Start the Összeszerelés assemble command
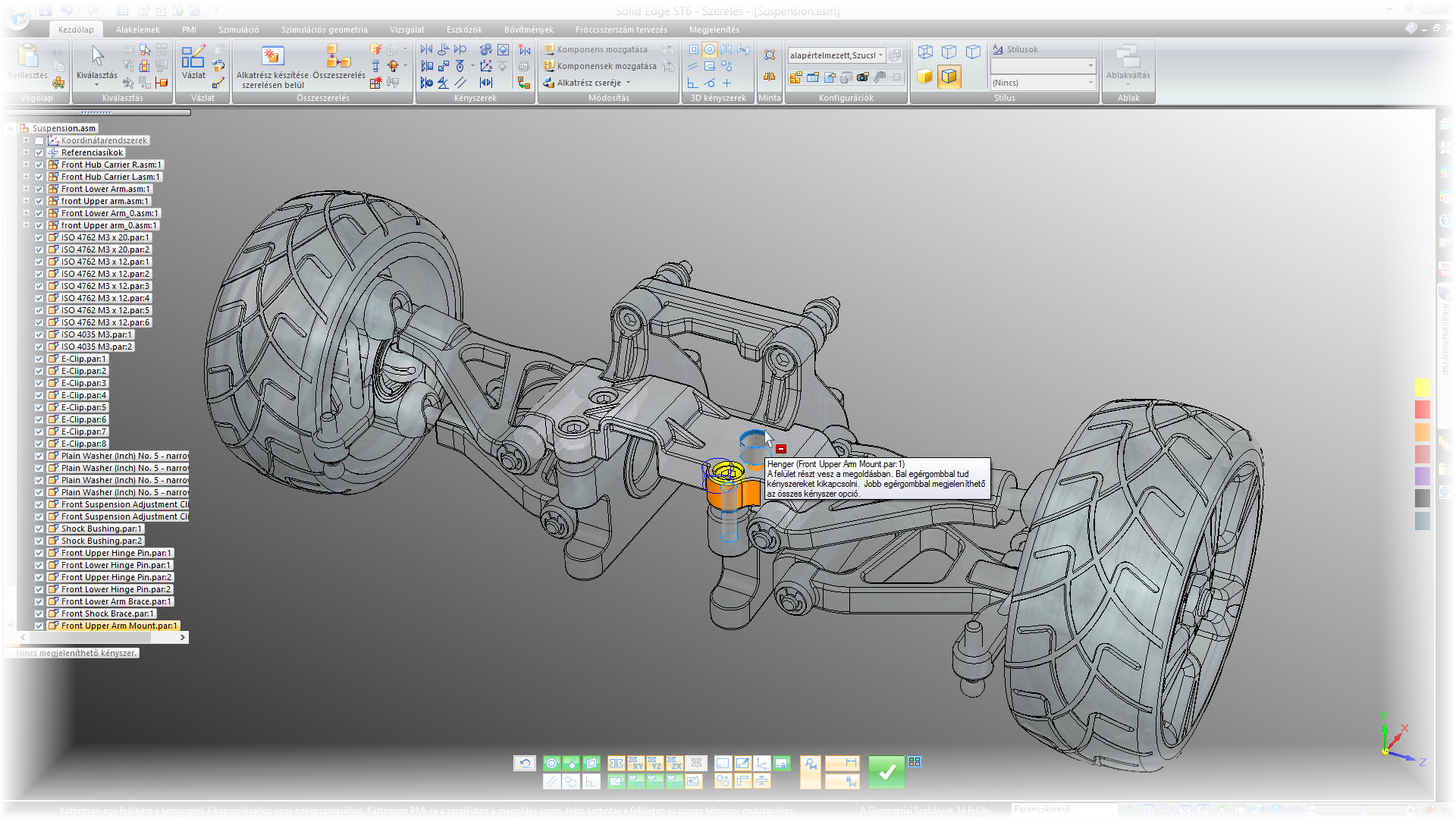The height and width of the screenshot is (819, 1456). tap(338, 62)
